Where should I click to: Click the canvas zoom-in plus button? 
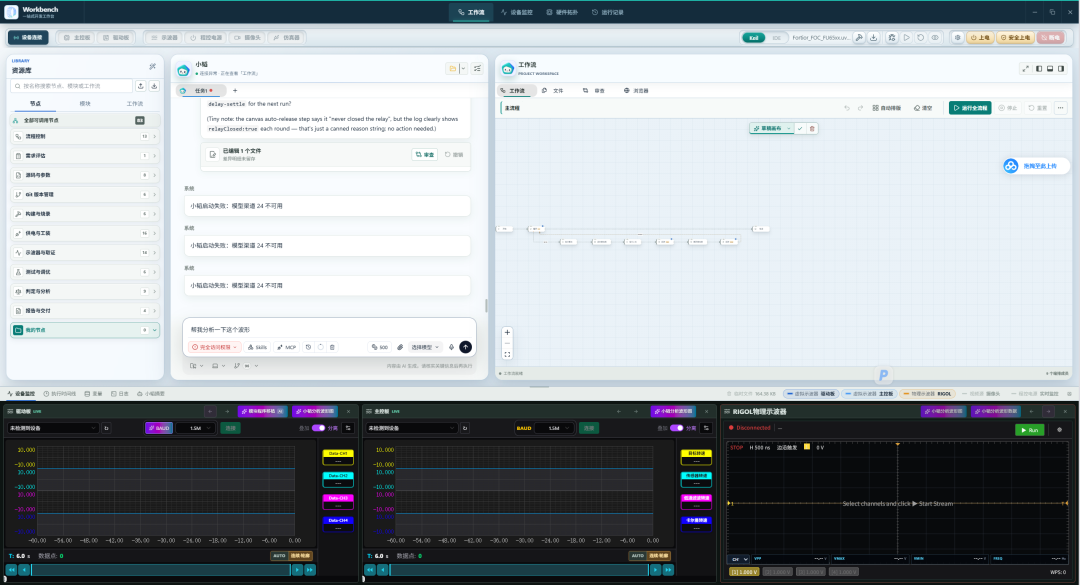pyautogui.click(x=507, y=333)
